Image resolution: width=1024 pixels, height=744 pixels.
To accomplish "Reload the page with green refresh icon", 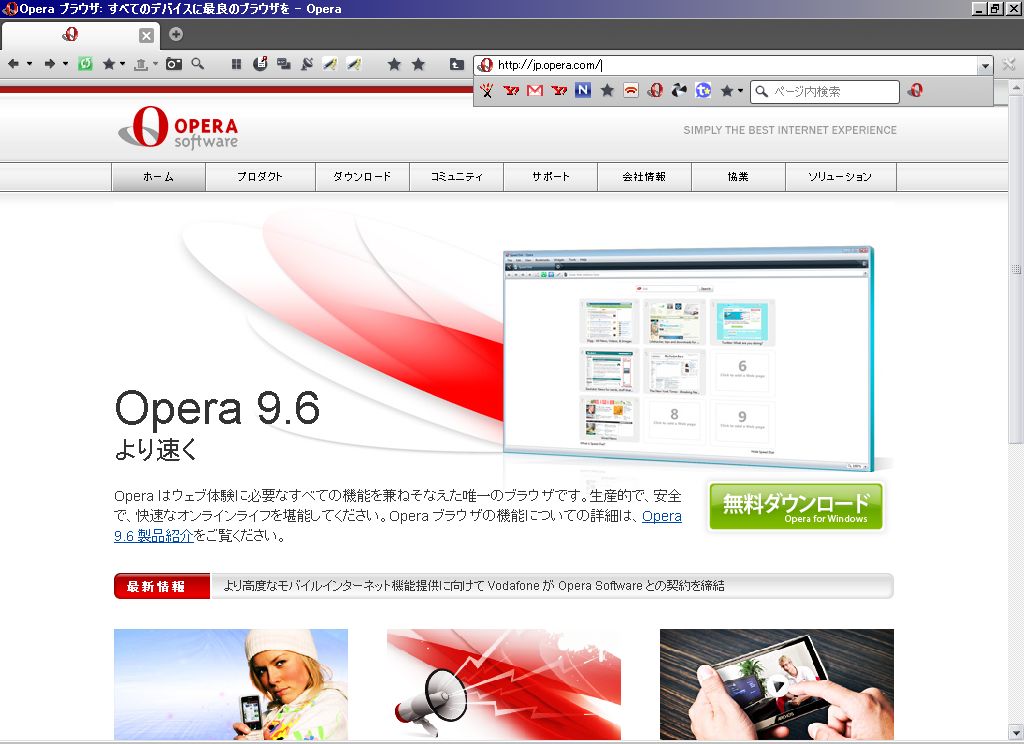I will 85,64.
